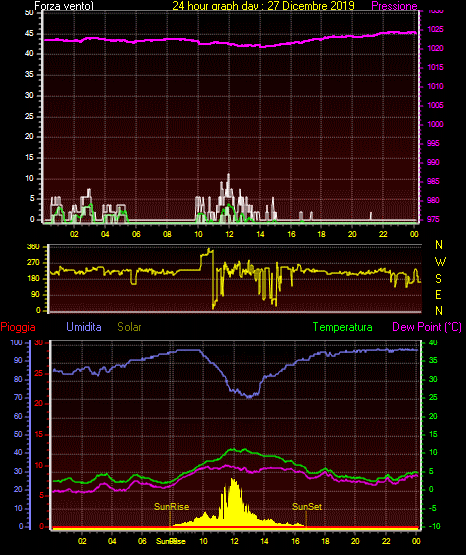This screenshot has height=555, width=466.
Task: Click the Dew Point (°C) legend label
Action: [x=427, y=327]
